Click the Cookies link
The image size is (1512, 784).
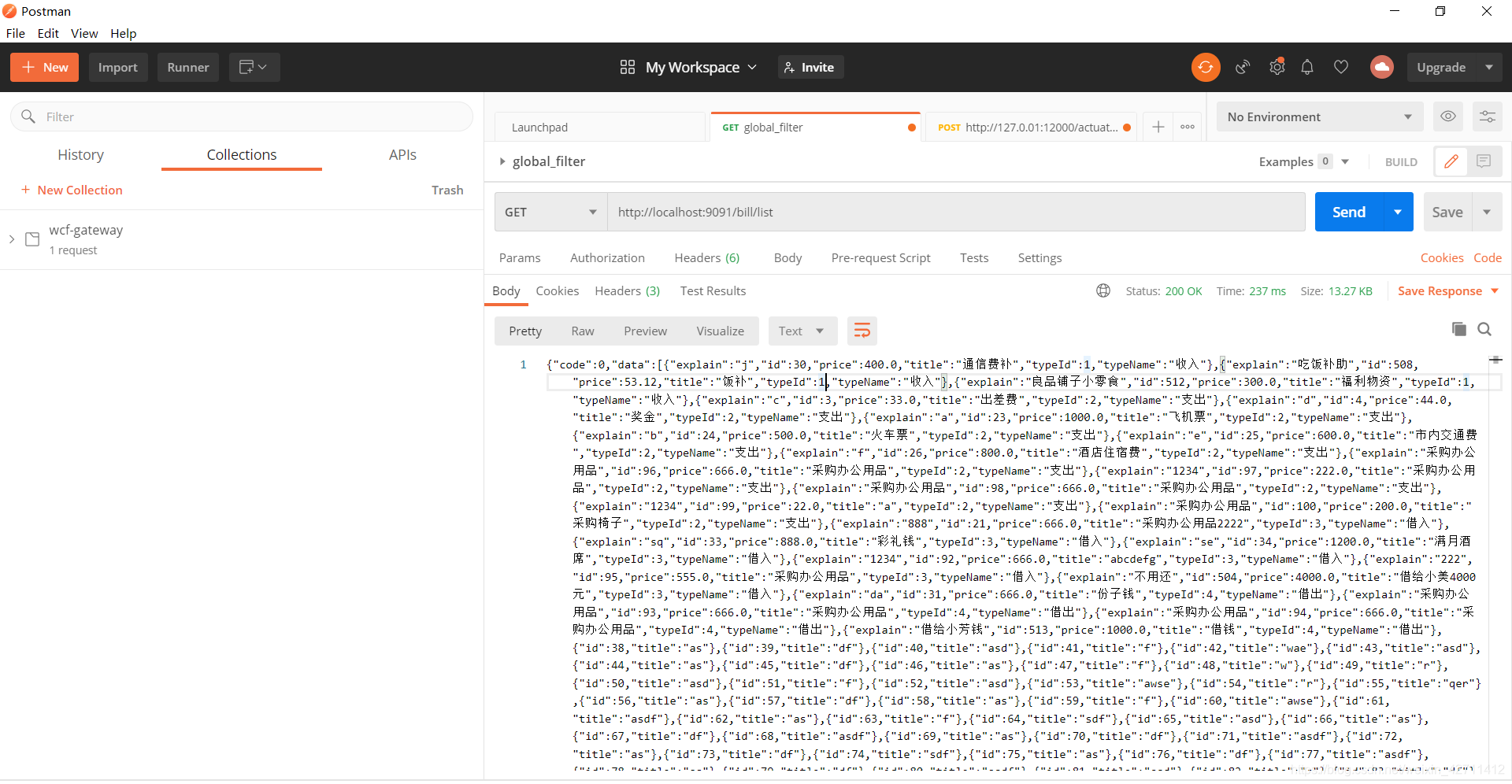coord(1441,257)
